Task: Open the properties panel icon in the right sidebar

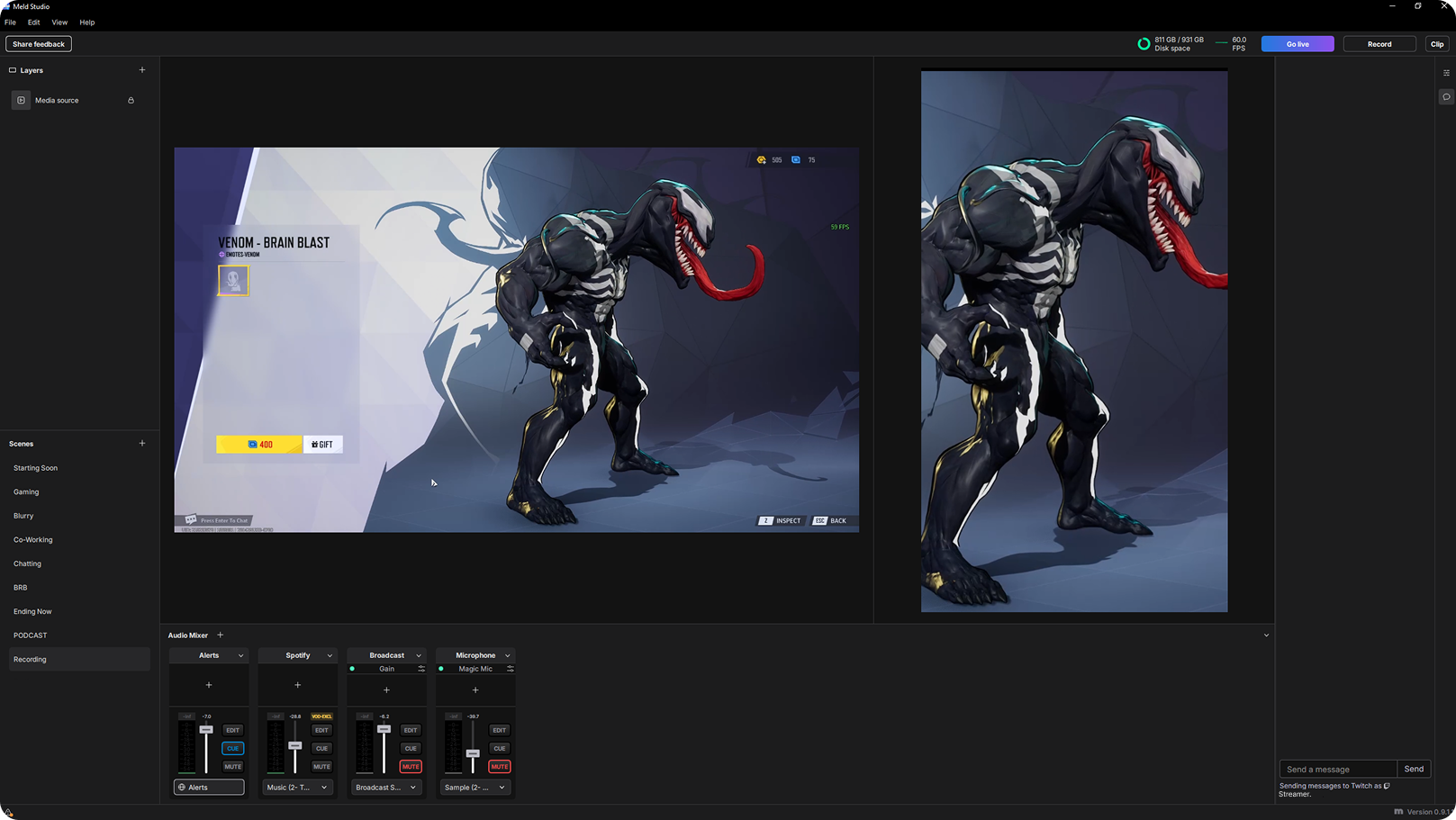Action: point(1446,73)
